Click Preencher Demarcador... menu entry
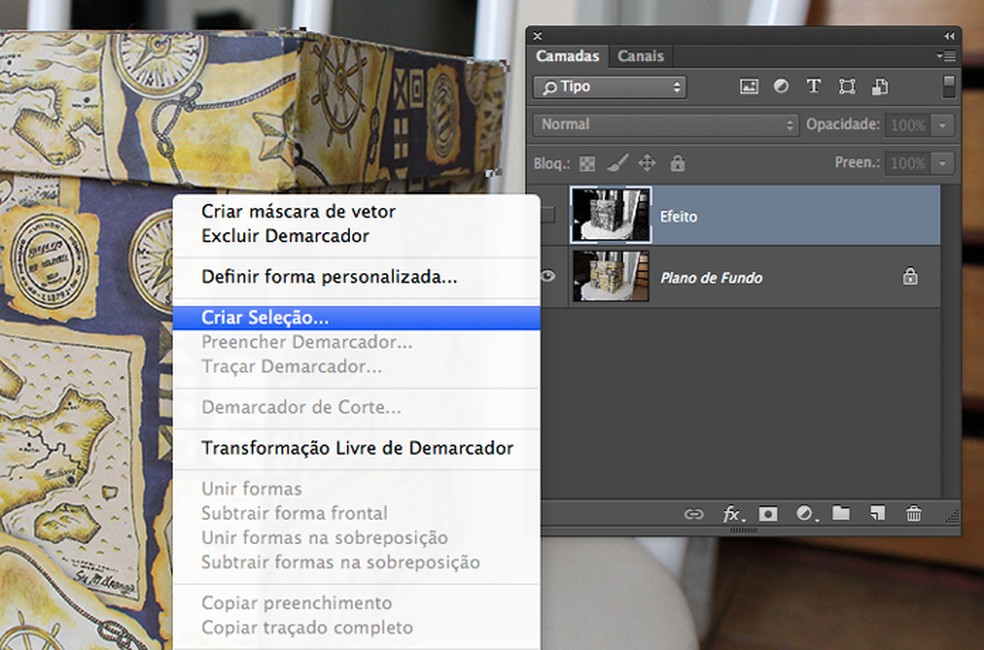 pyautogui.click(x=356, y=342)
